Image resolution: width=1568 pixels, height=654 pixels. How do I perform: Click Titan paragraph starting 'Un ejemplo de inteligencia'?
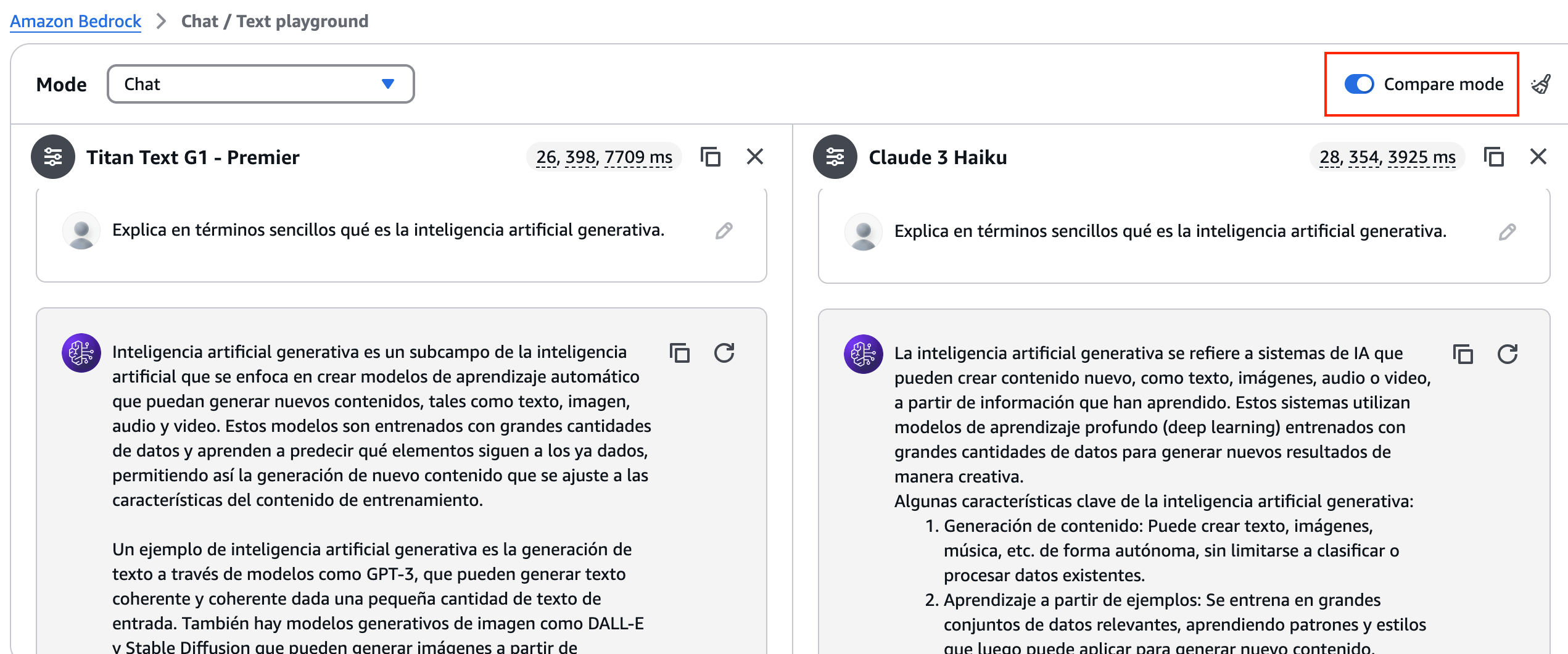click(x=378, y=598)
